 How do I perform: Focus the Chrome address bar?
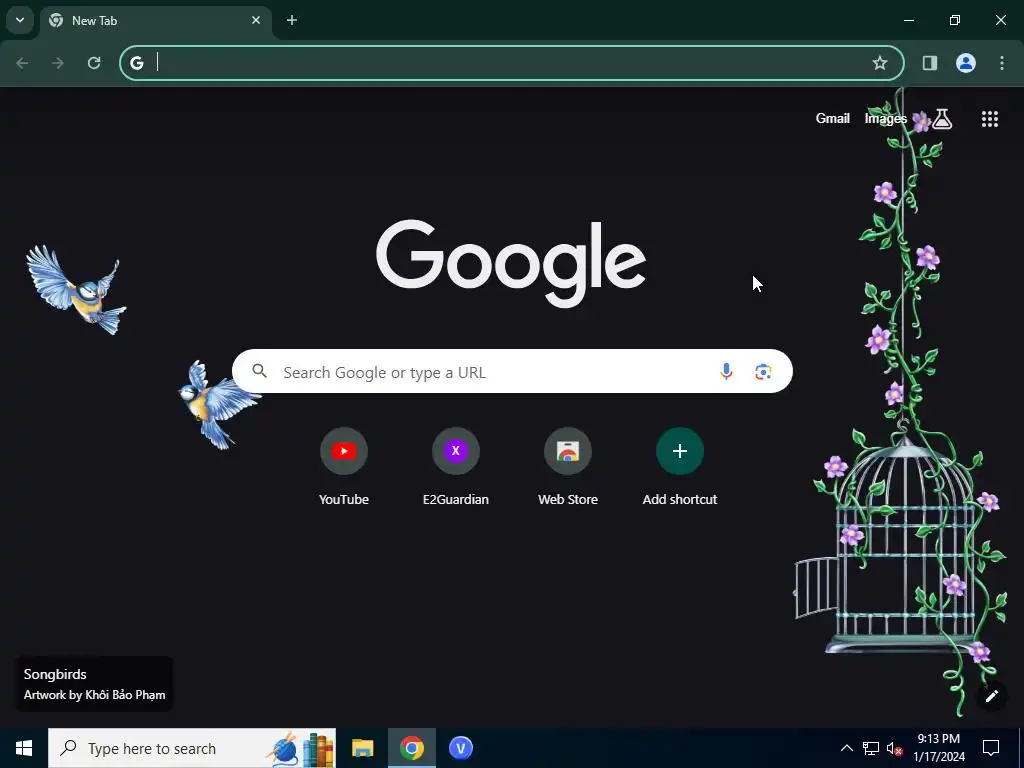coord(512,63)
